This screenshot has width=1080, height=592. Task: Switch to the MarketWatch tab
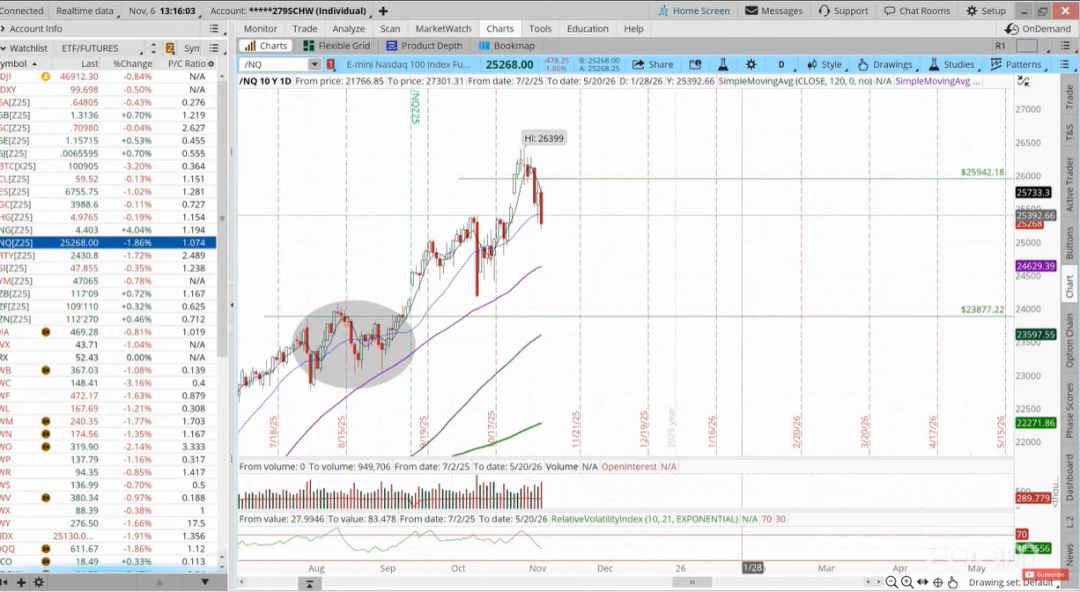pyautogui.click(x=444, y=29)
